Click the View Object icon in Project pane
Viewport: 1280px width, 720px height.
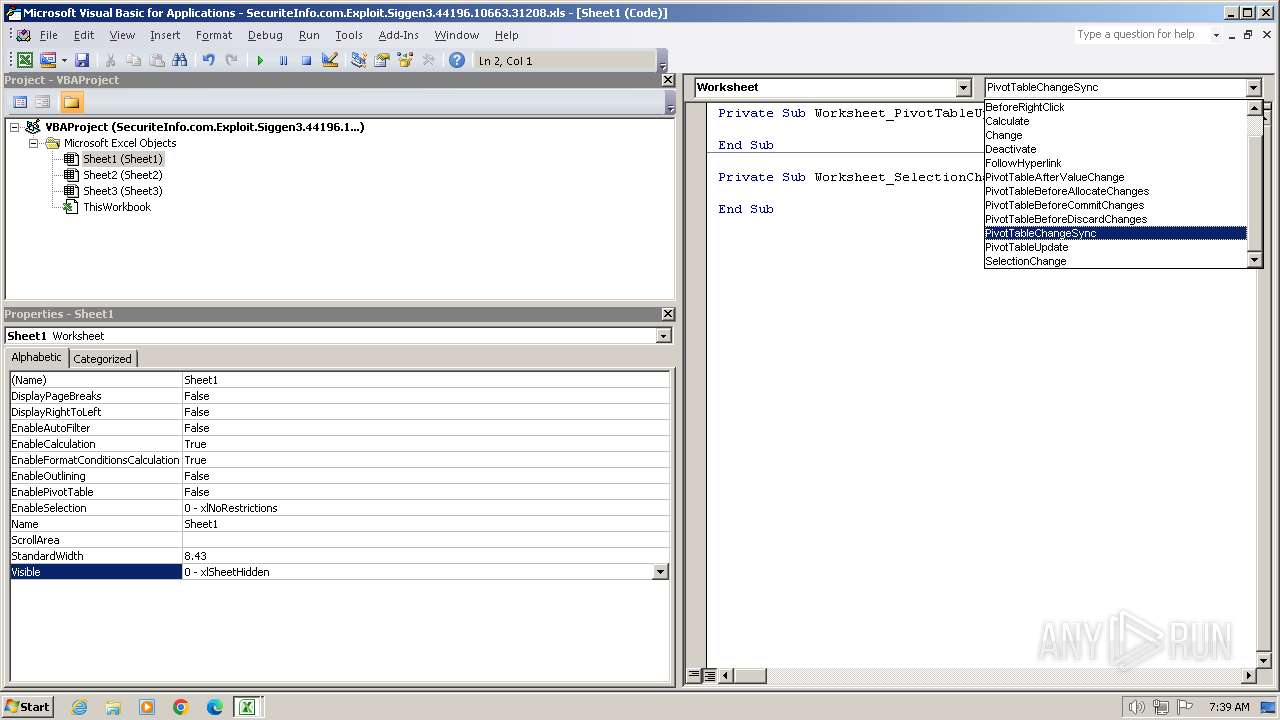pos(43,102)
